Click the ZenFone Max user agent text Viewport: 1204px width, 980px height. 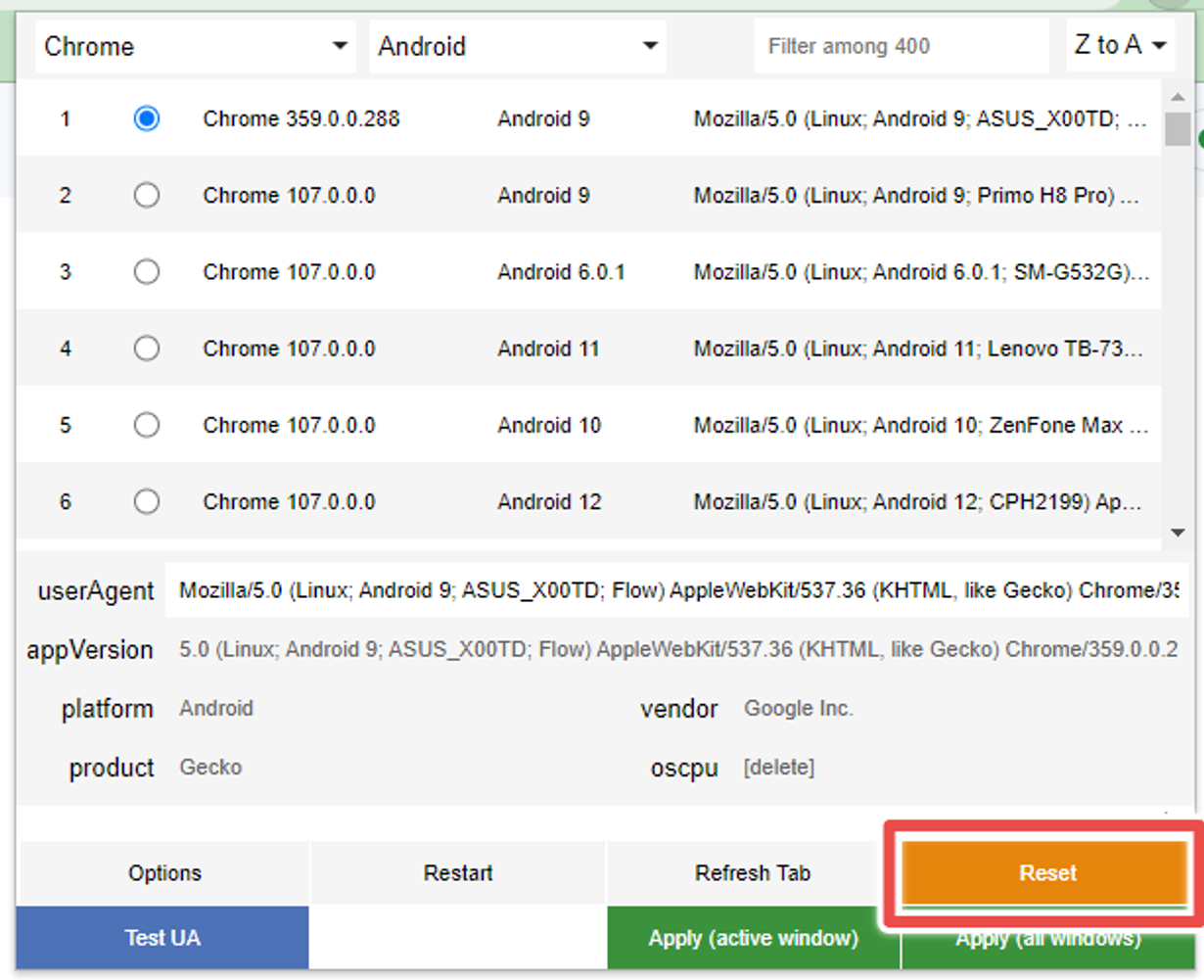(921, 424)
